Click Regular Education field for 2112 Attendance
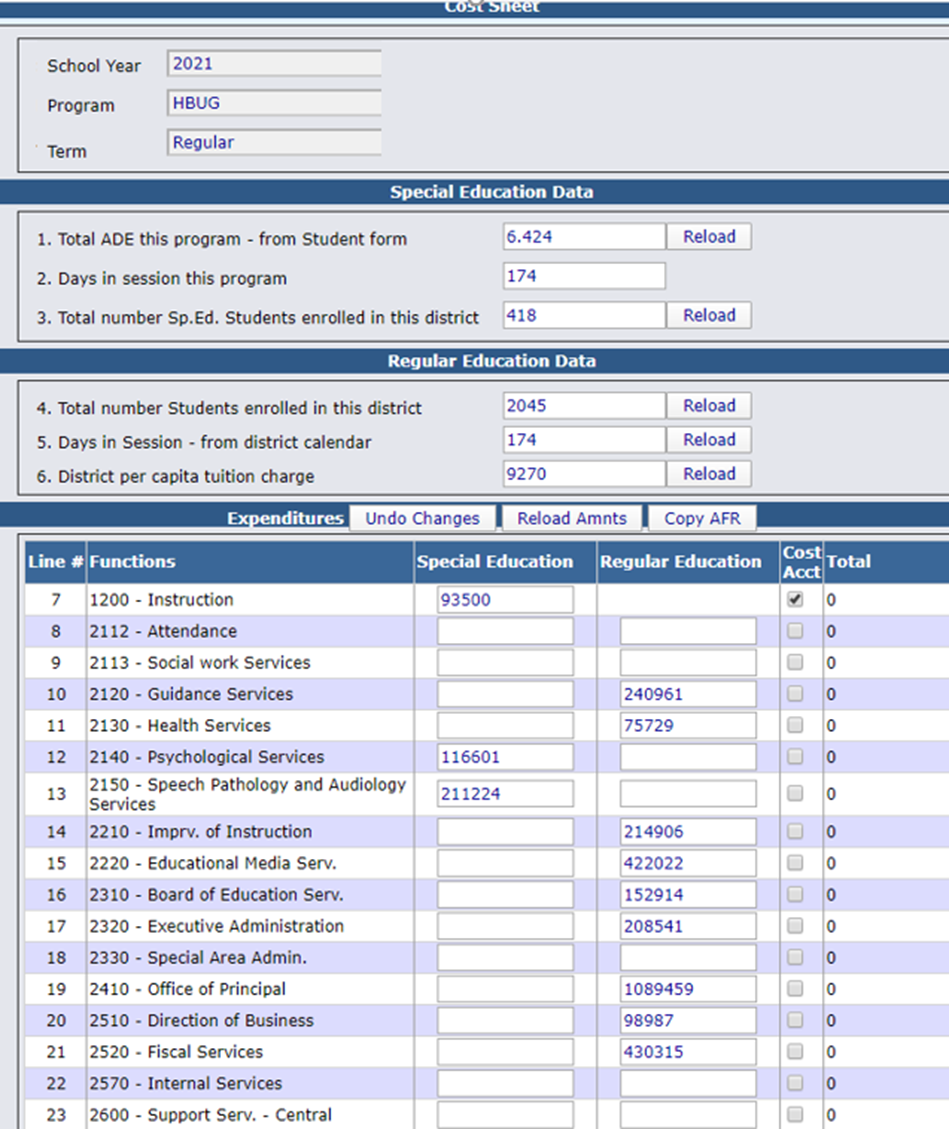The height and width of the screenshot is (1129, 949). [688, 631]
